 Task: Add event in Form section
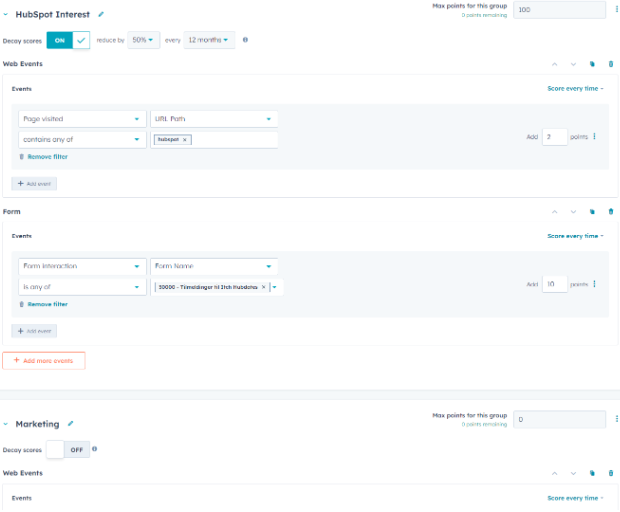34,331
